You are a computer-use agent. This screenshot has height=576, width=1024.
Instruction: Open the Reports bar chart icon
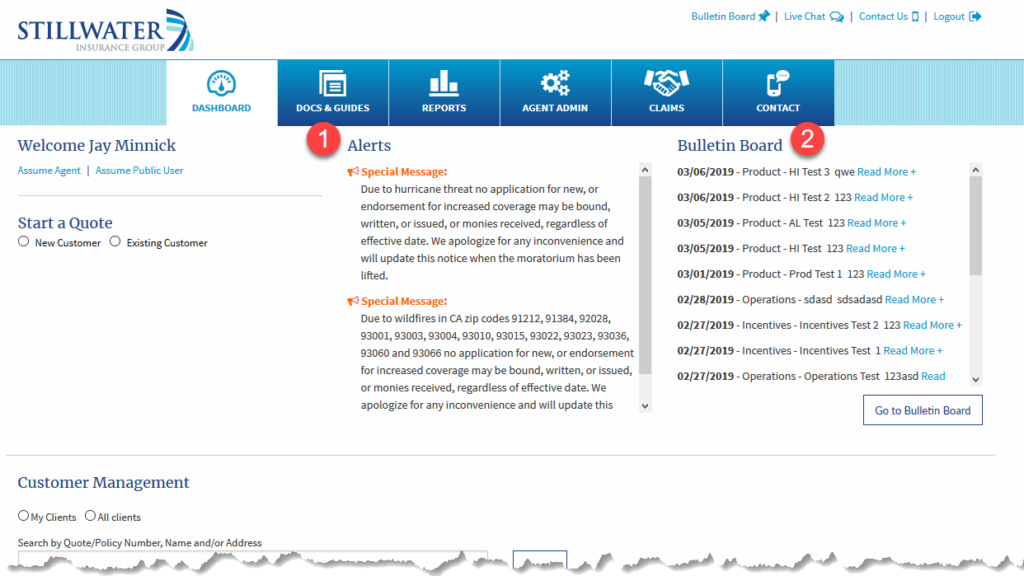click(443, 83)
